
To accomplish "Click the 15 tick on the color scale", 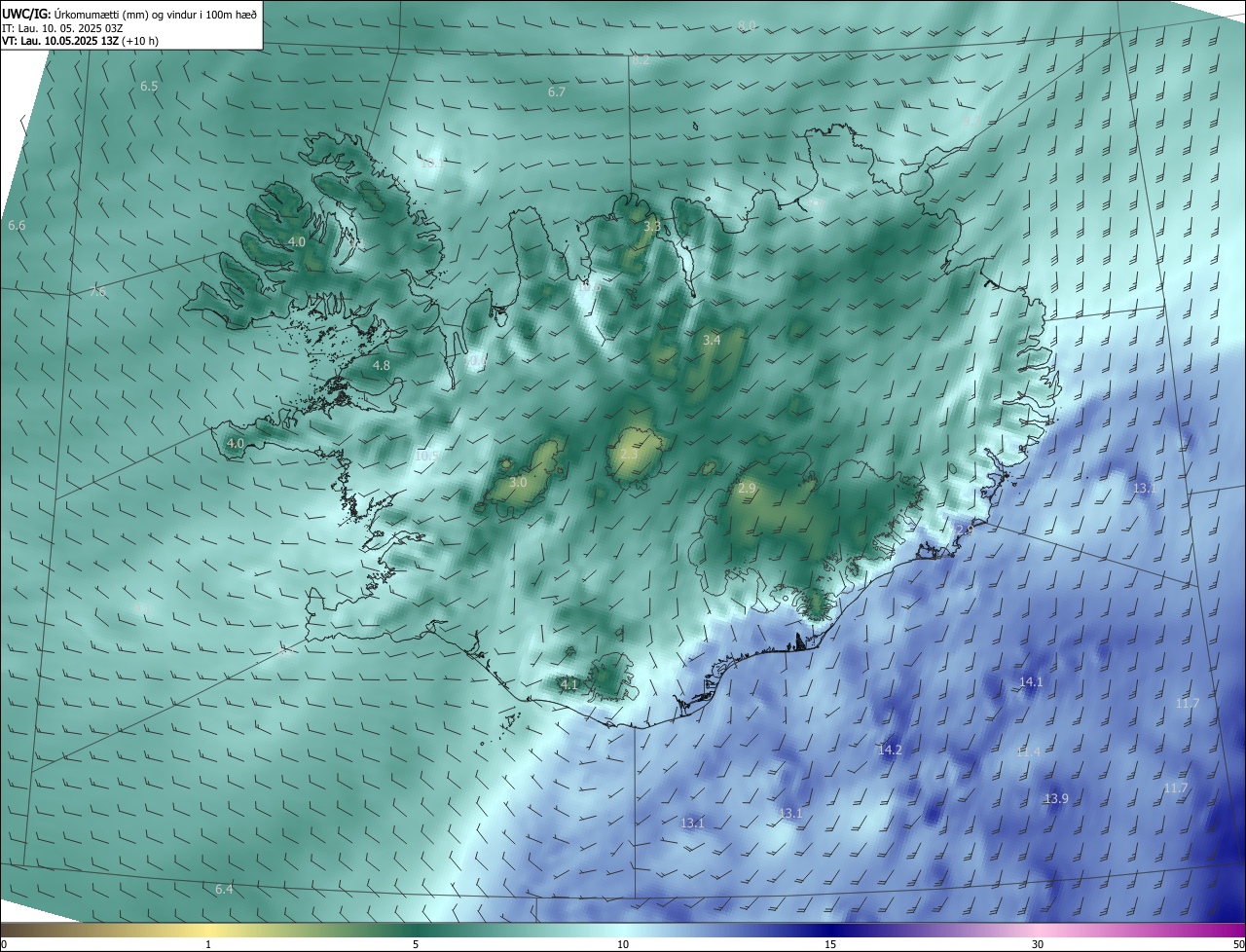I will [x=830, y=944].
